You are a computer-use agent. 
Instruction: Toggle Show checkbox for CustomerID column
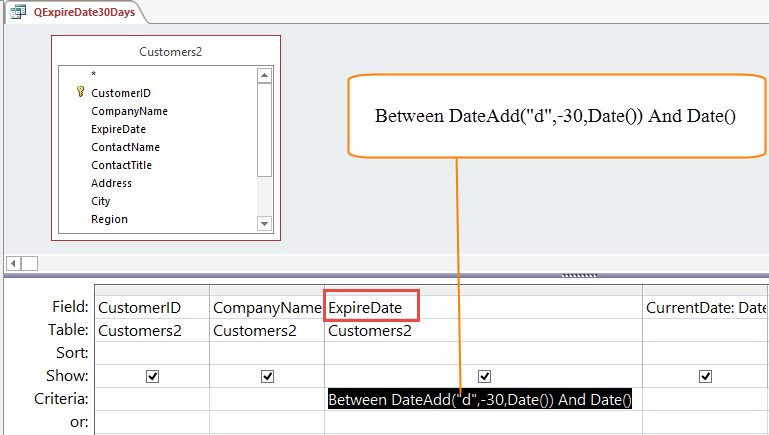click(153, 376)
